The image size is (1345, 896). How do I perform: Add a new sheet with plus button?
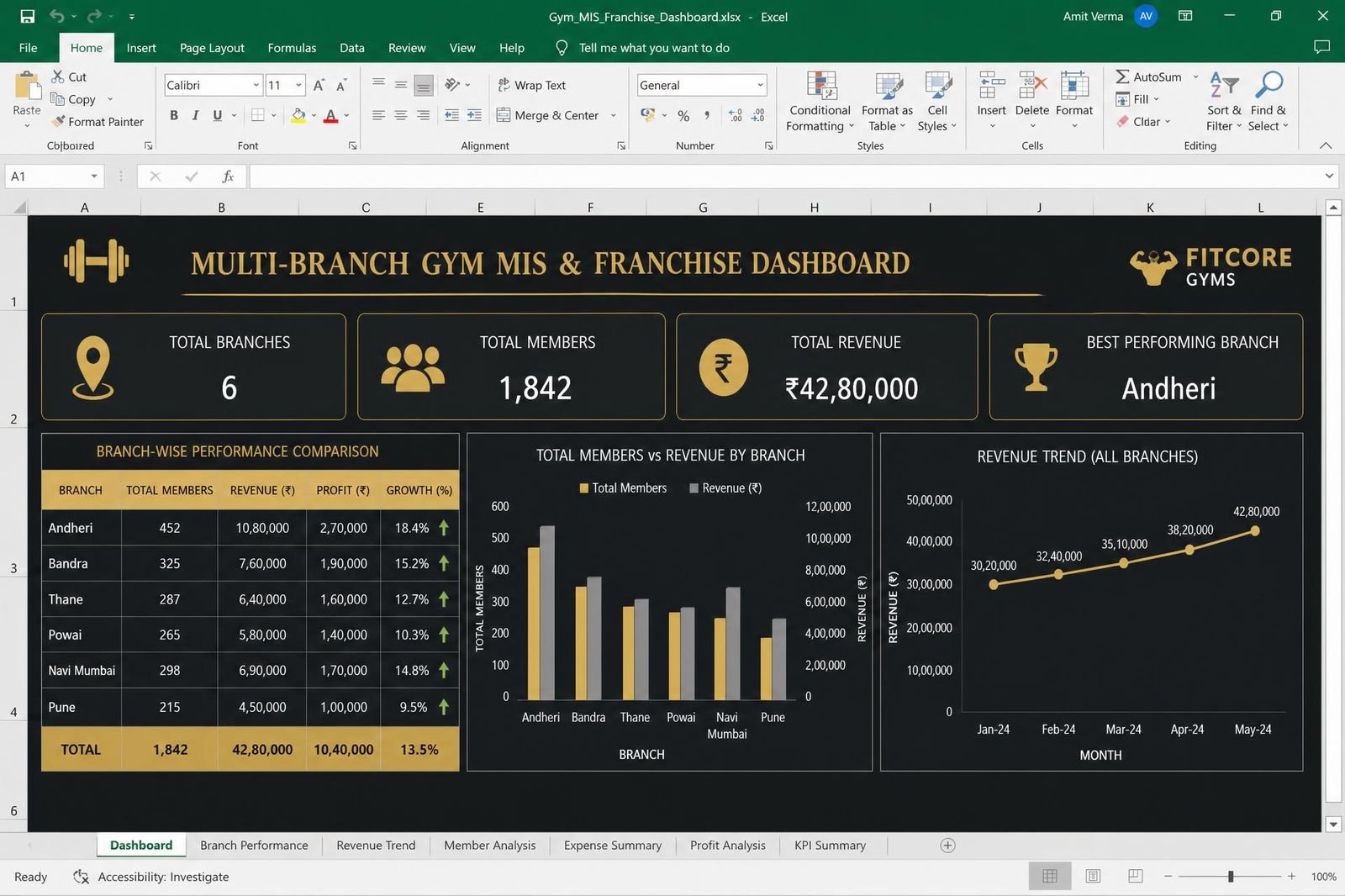[947, 845]
